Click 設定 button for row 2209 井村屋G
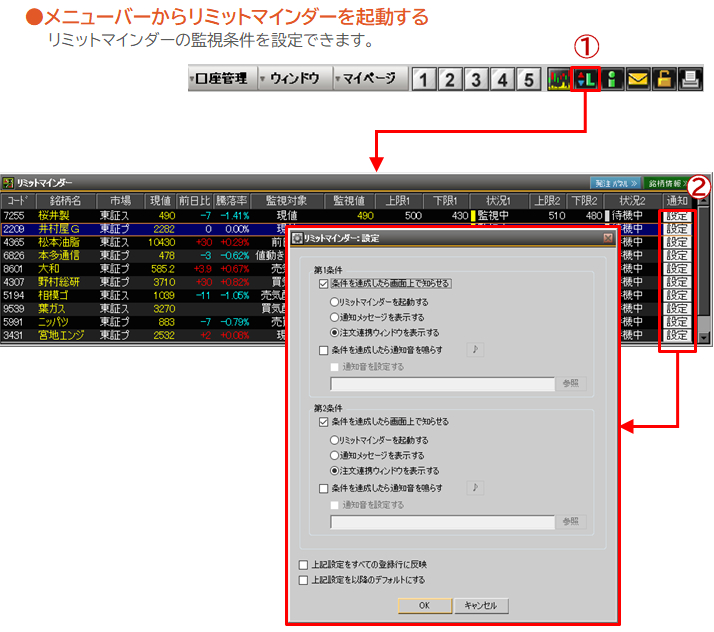The width and height of the screenshot is (714, 632). click(677, 229)
